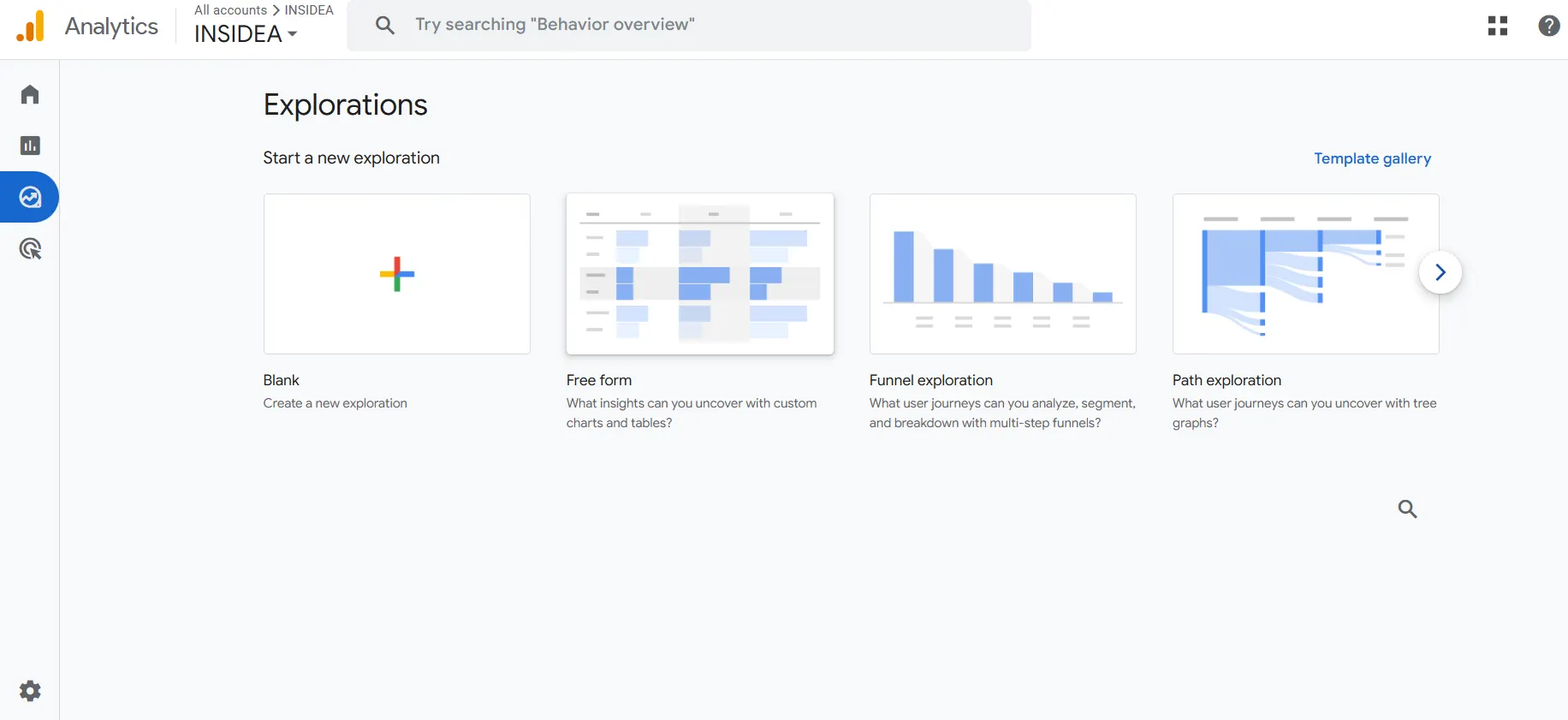The image size is (1568, 720).
Task: Click the multicolor plus on Blank card
Action: point(397,274)
